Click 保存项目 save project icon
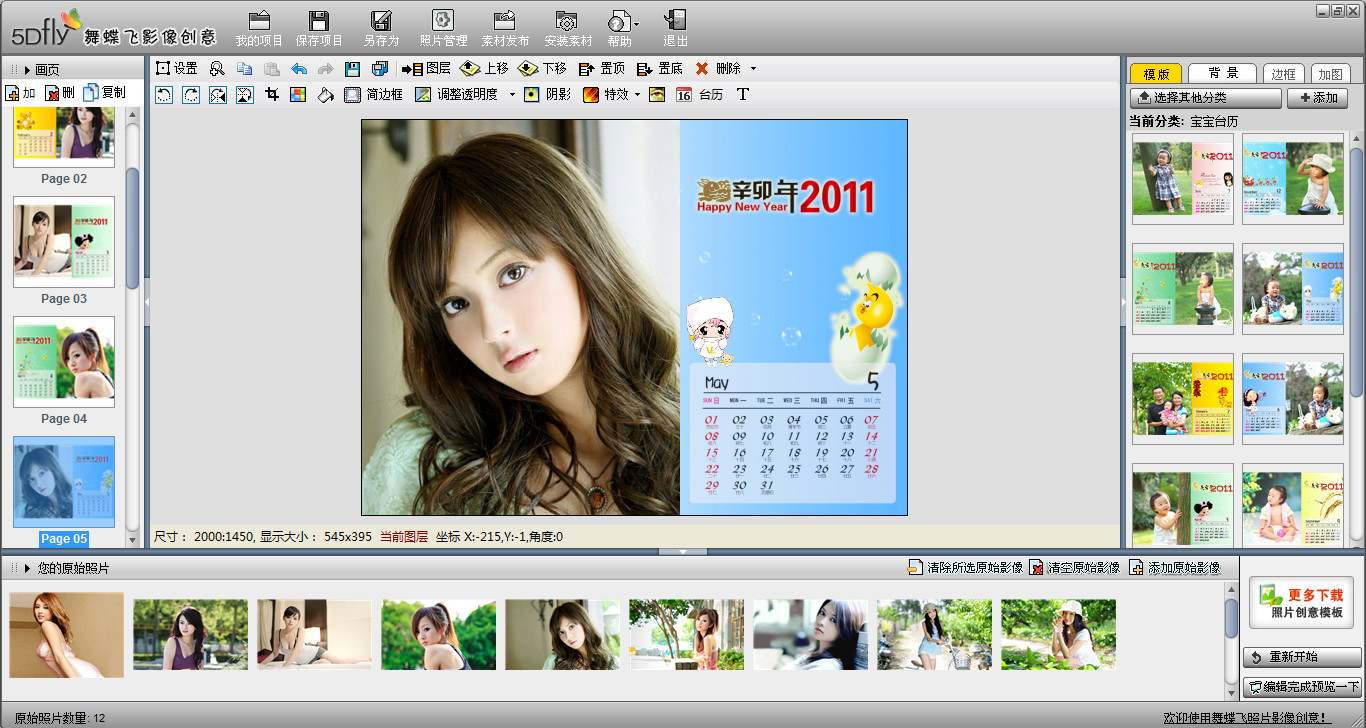This screenshot has height=728, width=1366. pyautogui.click(x=319, y=28)
